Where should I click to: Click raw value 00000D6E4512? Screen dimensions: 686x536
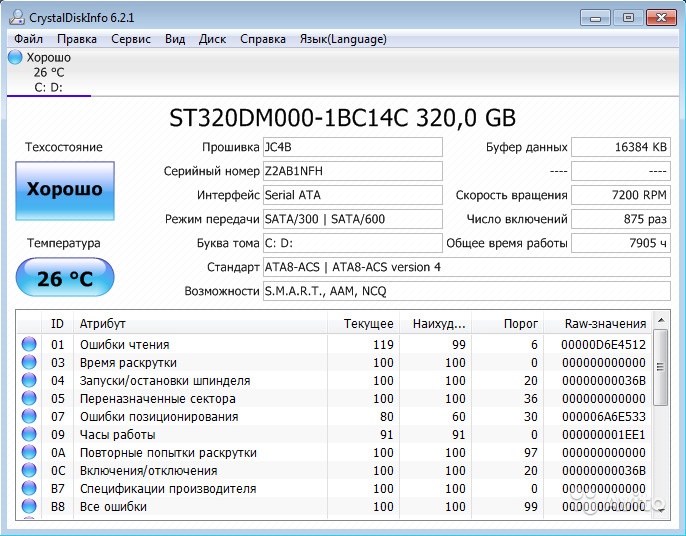[x=603, y=345]
